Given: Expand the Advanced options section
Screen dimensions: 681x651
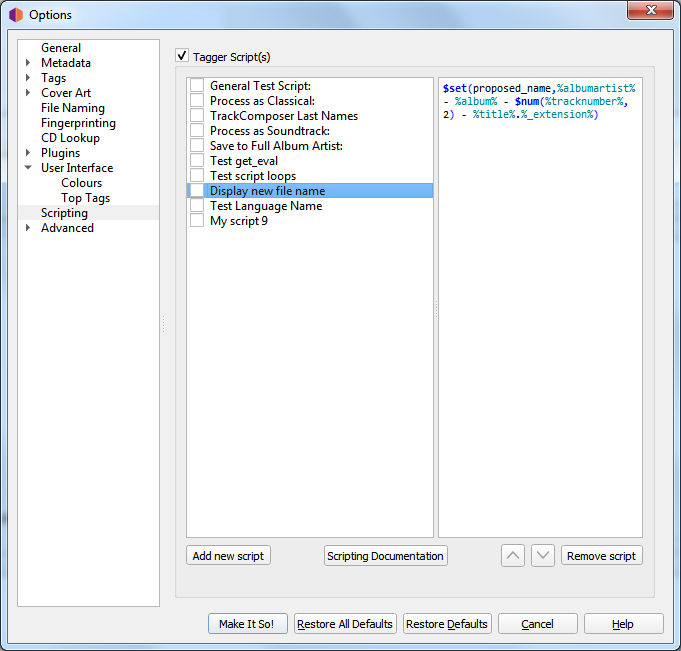Looking at the screenshot, I should pos(28,228).
